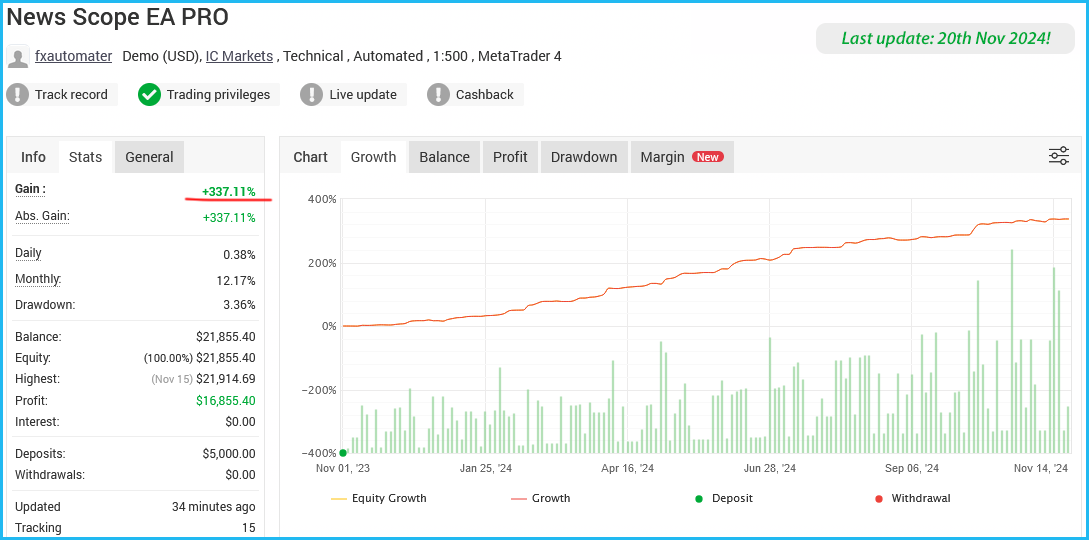Click the Cashback badge label
This screenshot has height=540, width=1089.
pos(485,94)
